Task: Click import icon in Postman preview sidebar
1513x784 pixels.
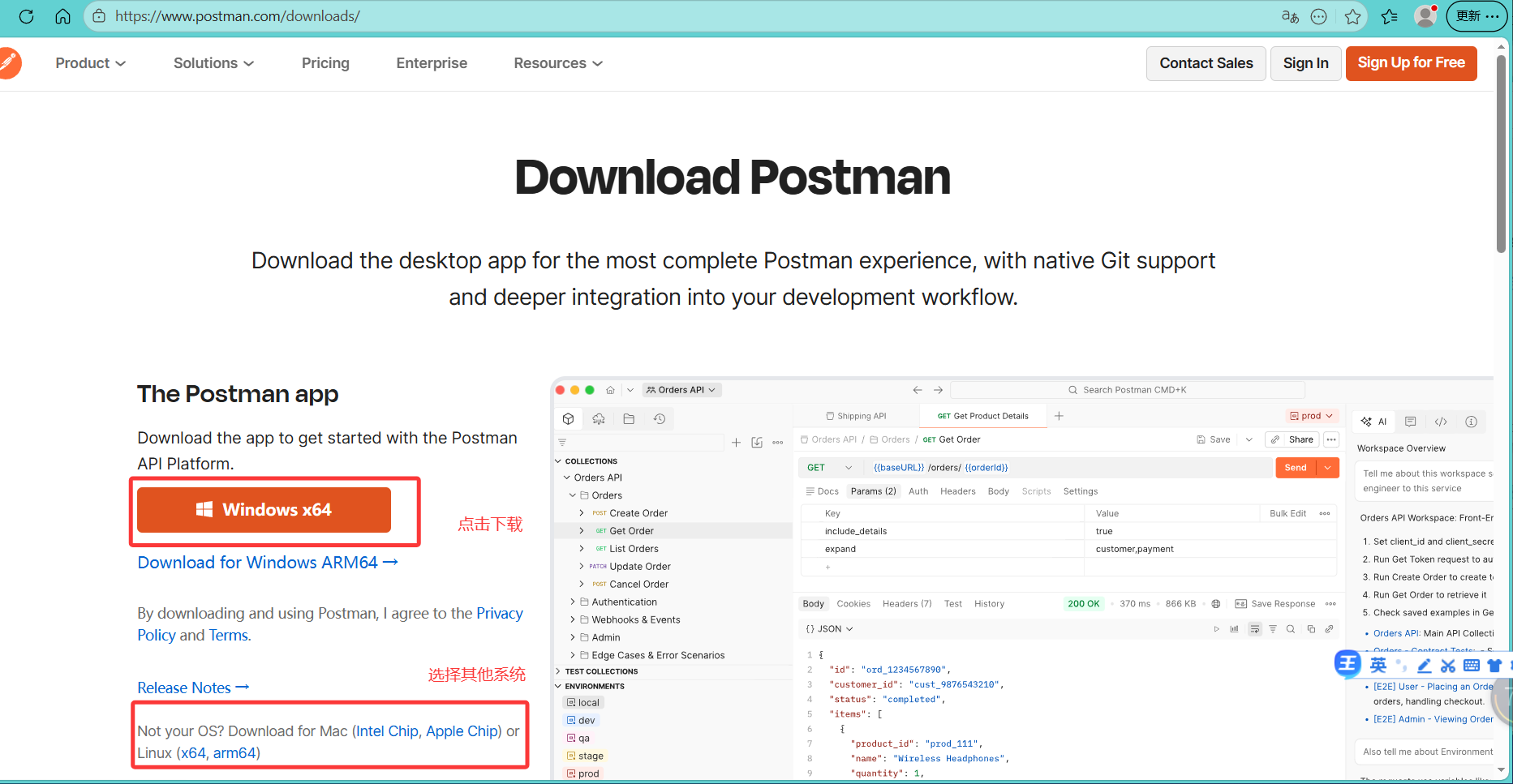Action: click(x=757, y=443)
